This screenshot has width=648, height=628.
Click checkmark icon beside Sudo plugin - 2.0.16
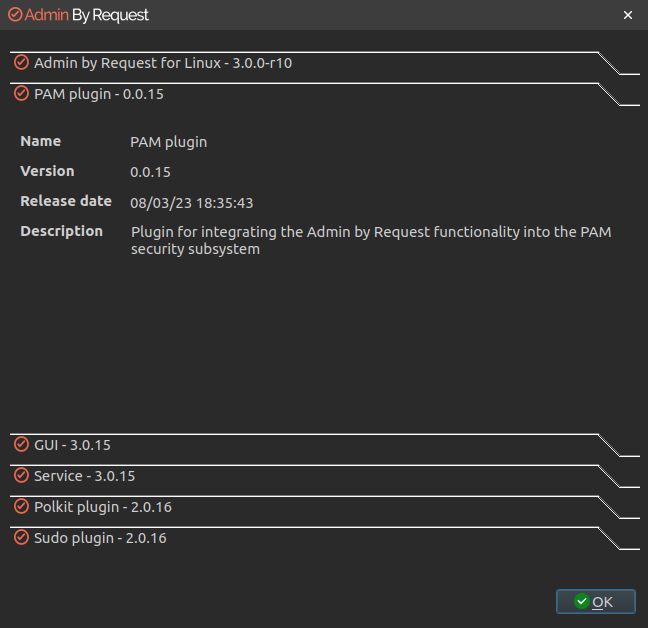click(21, 538)
